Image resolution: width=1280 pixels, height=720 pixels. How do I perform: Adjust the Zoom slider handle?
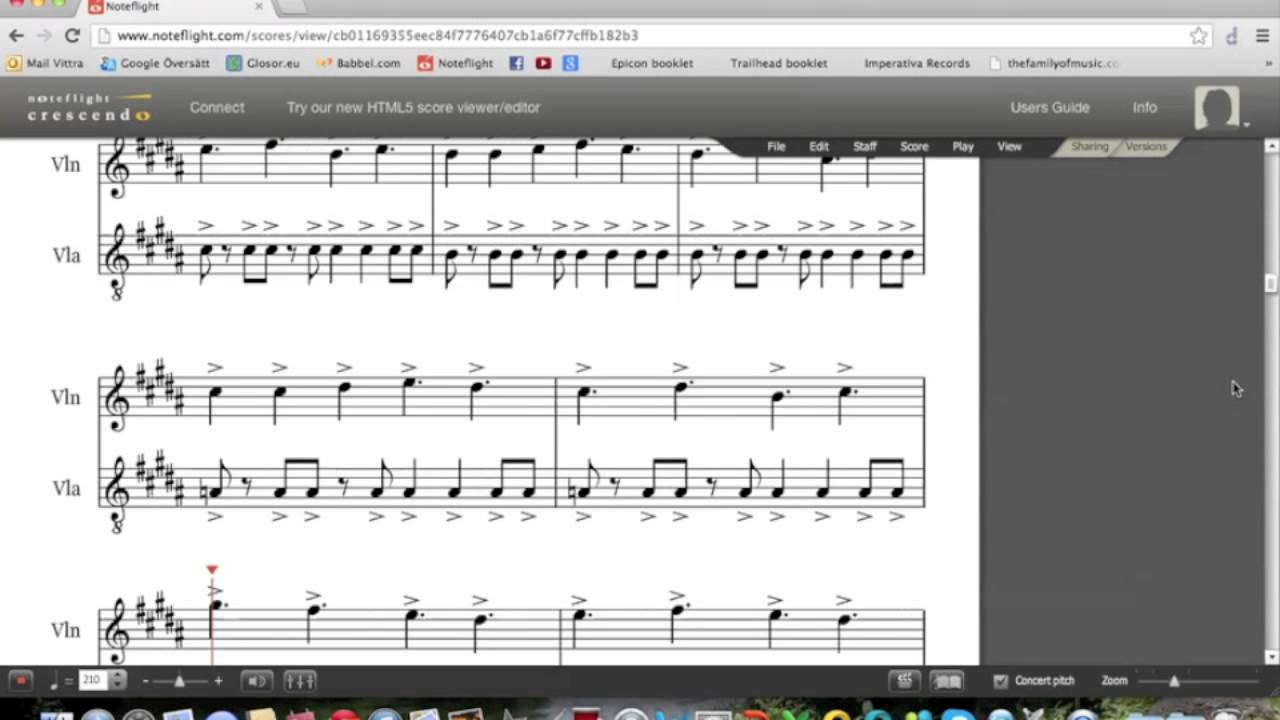tap(1174, 681)
